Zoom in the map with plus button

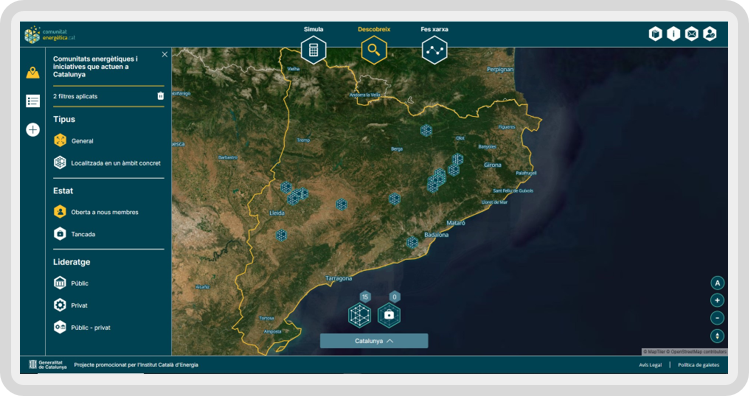coord(717,300)
